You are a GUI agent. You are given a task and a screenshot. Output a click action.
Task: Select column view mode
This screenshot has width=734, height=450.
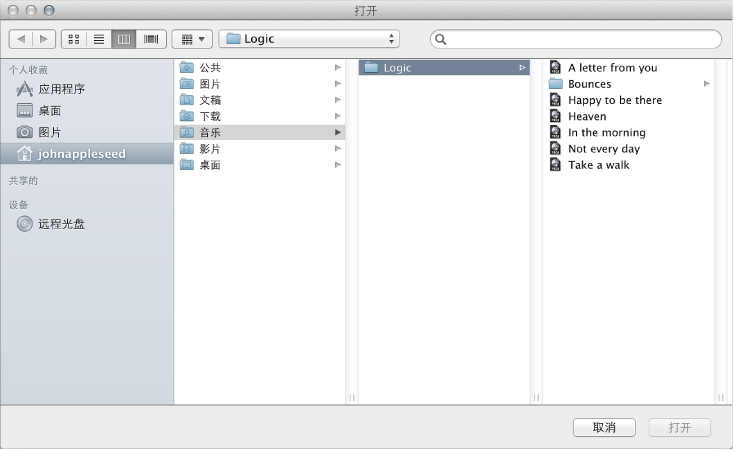tap(124, 39)
